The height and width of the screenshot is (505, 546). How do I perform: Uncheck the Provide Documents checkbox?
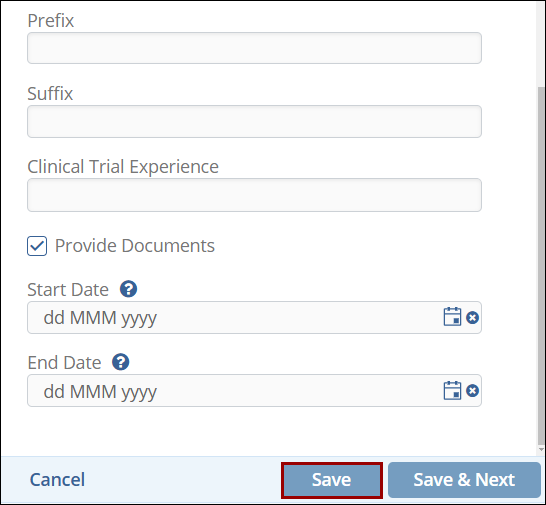[37, 246]
